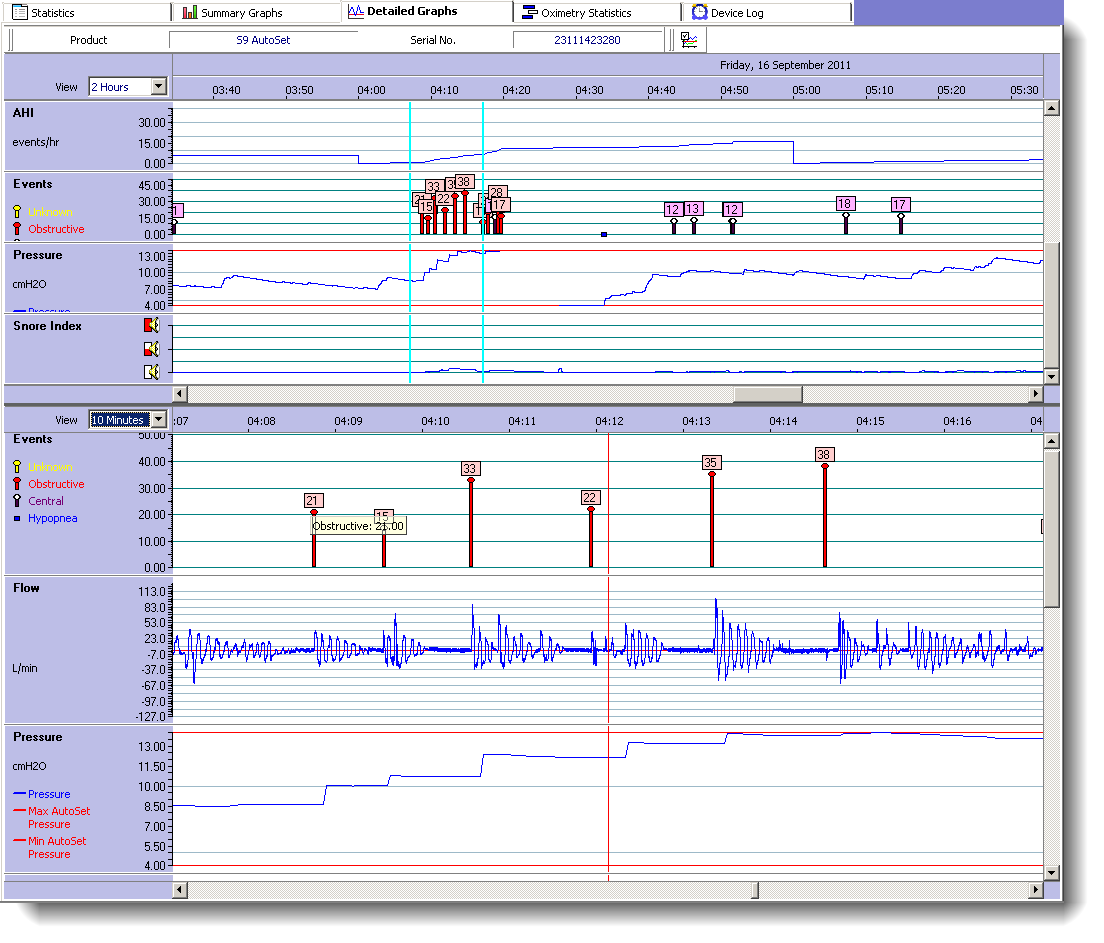
Task: Click the 04:30 tick on upper time axis
Action: tap(589, 90)
